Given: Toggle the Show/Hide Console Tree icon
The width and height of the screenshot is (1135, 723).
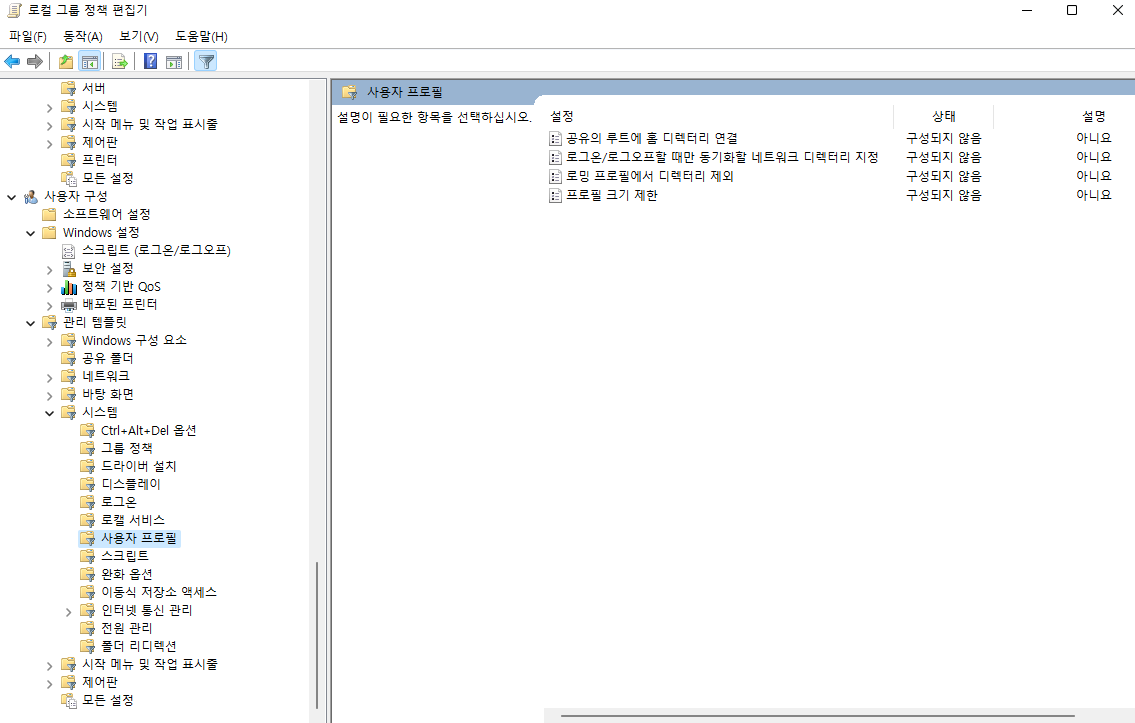Looking at the screenshot, I should tap(89, 62).
